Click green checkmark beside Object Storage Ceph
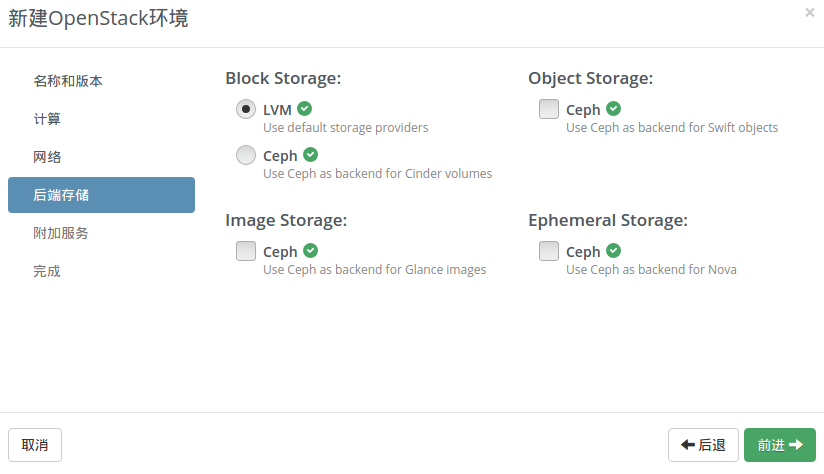This screenshot has width=824, height=474. coord(613,109)
